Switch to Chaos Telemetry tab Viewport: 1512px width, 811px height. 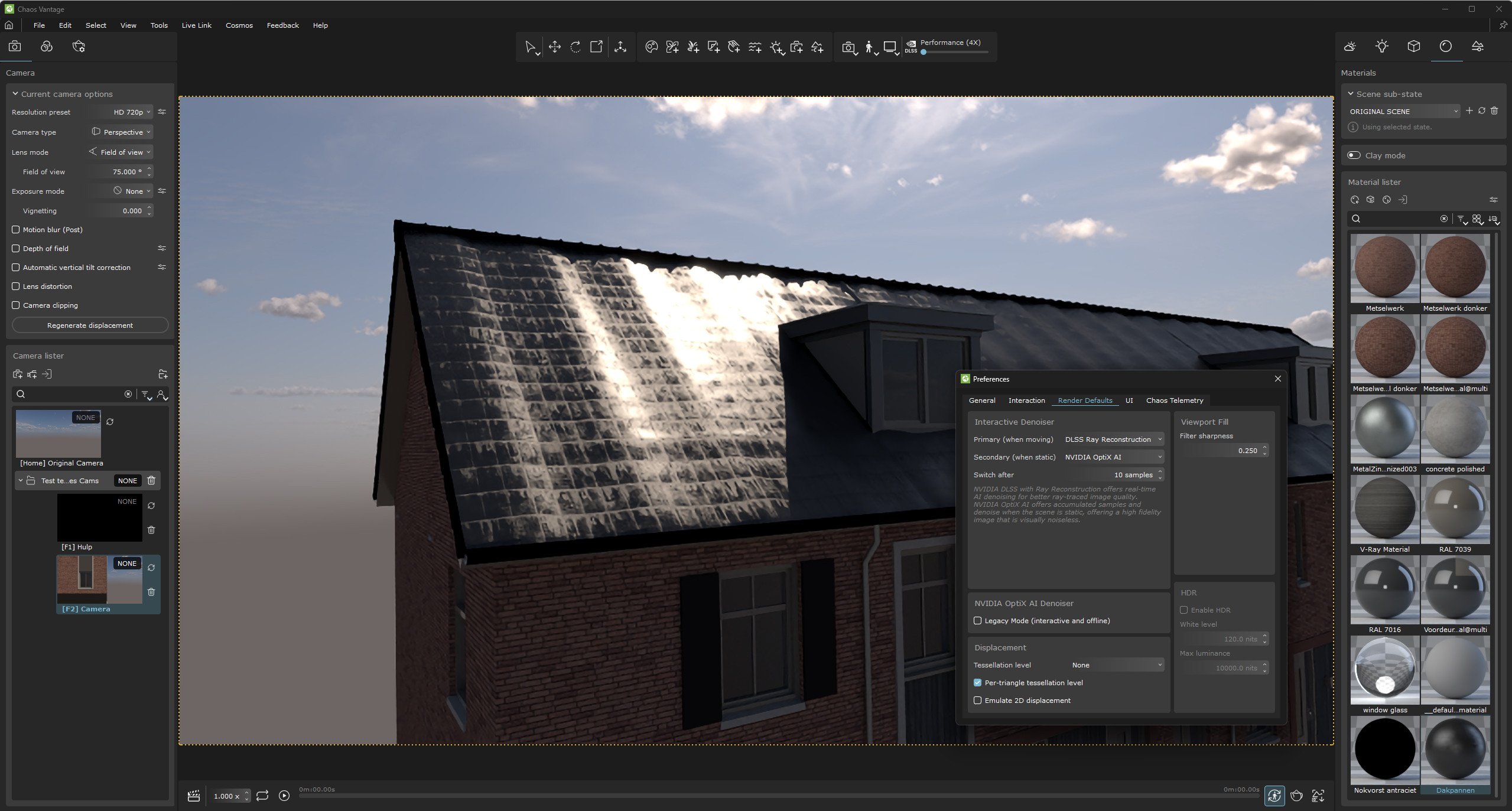(x=1175, y=400)
